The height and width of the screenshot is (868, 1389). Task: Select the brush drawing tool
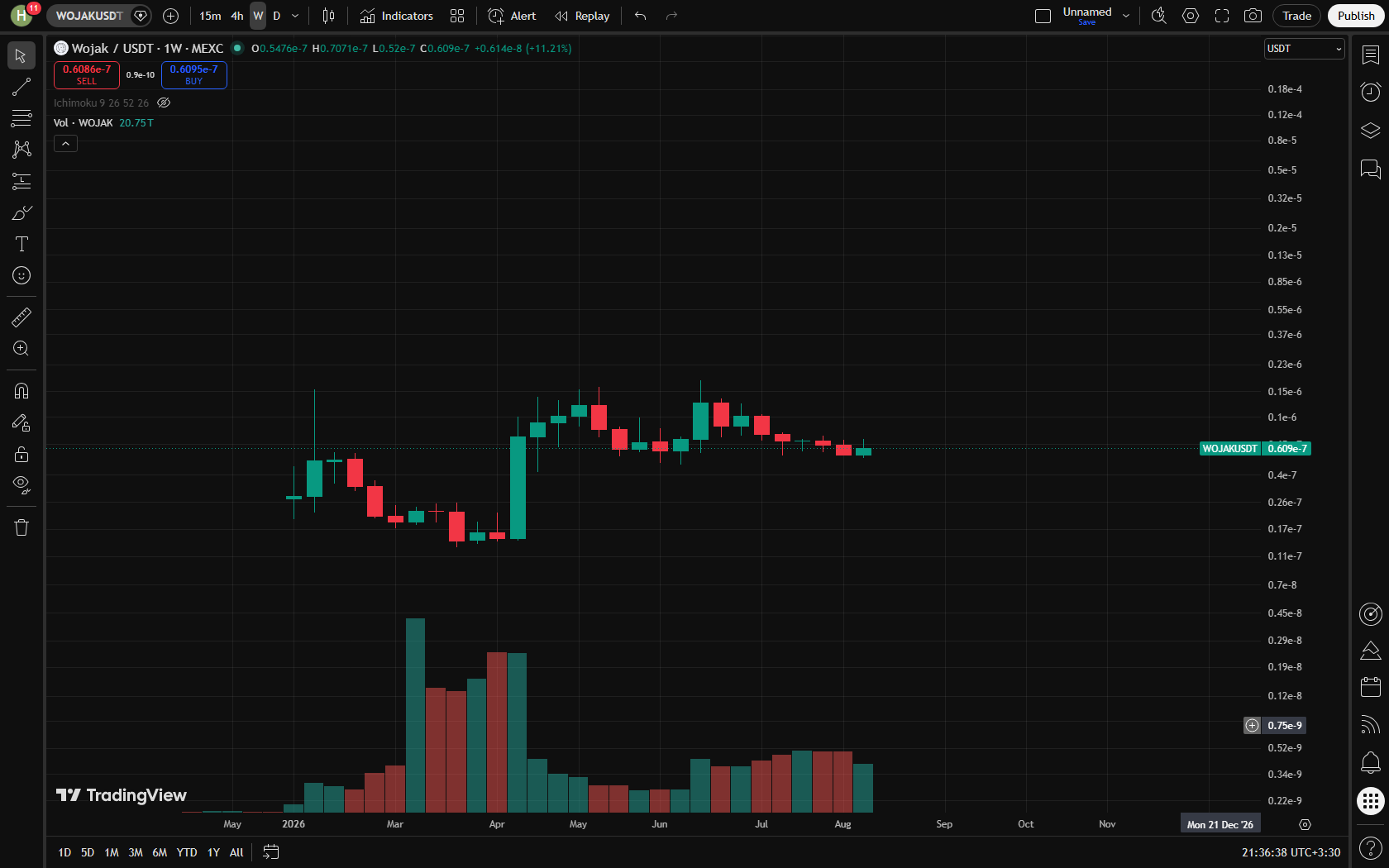pos(21,212)
